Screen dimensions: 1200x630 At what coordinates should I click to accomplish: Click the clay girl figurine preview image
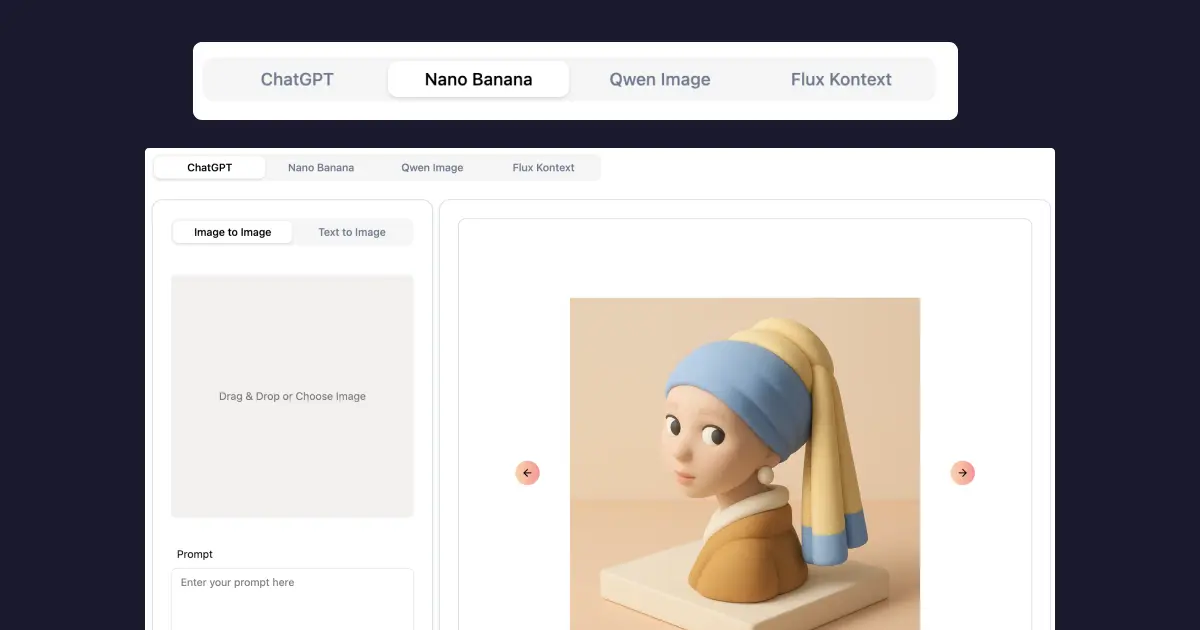pyautogui.click(x=745, y=464)
